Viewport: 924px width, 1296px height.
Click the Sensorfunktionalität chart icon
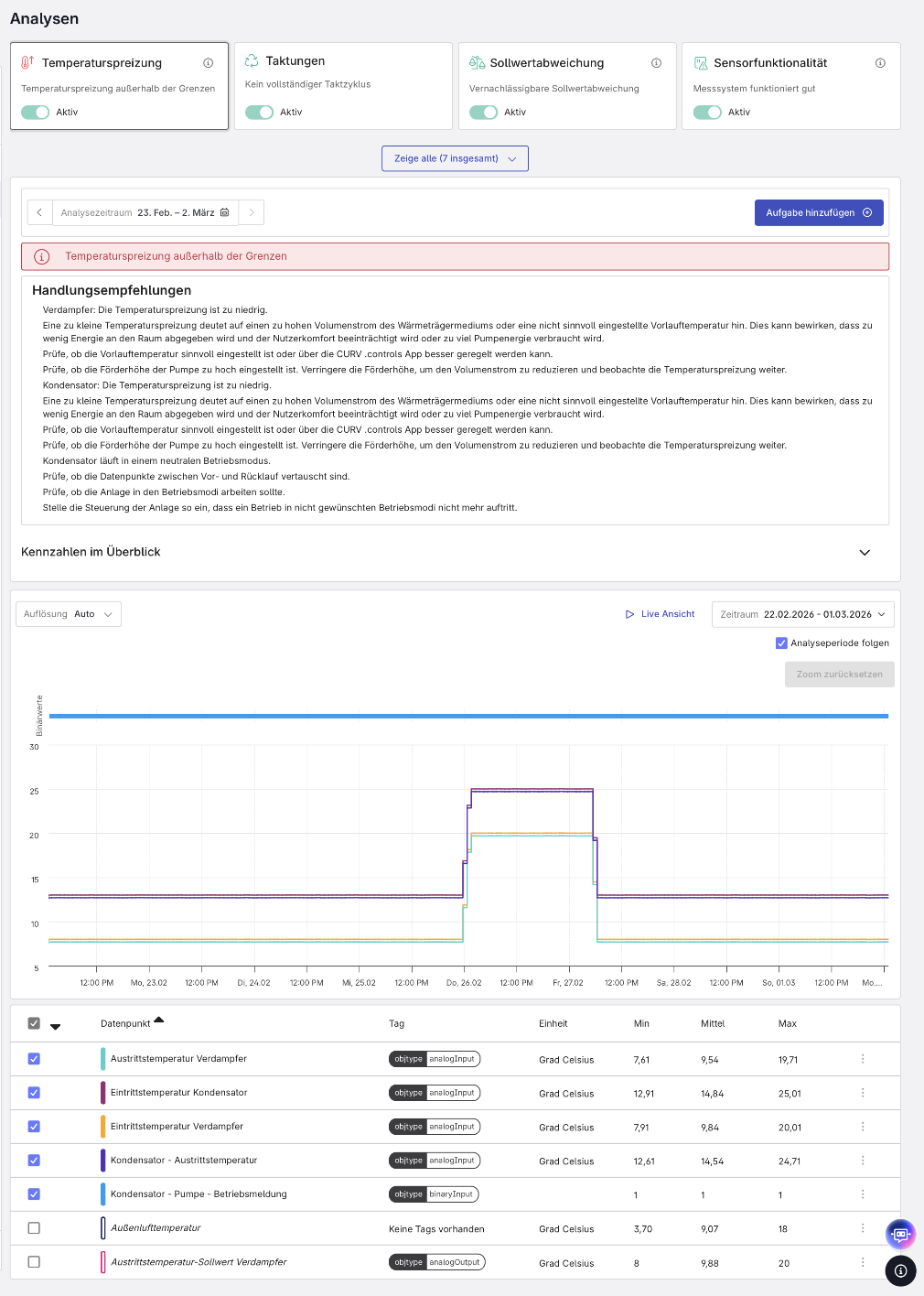coord(701,62)
